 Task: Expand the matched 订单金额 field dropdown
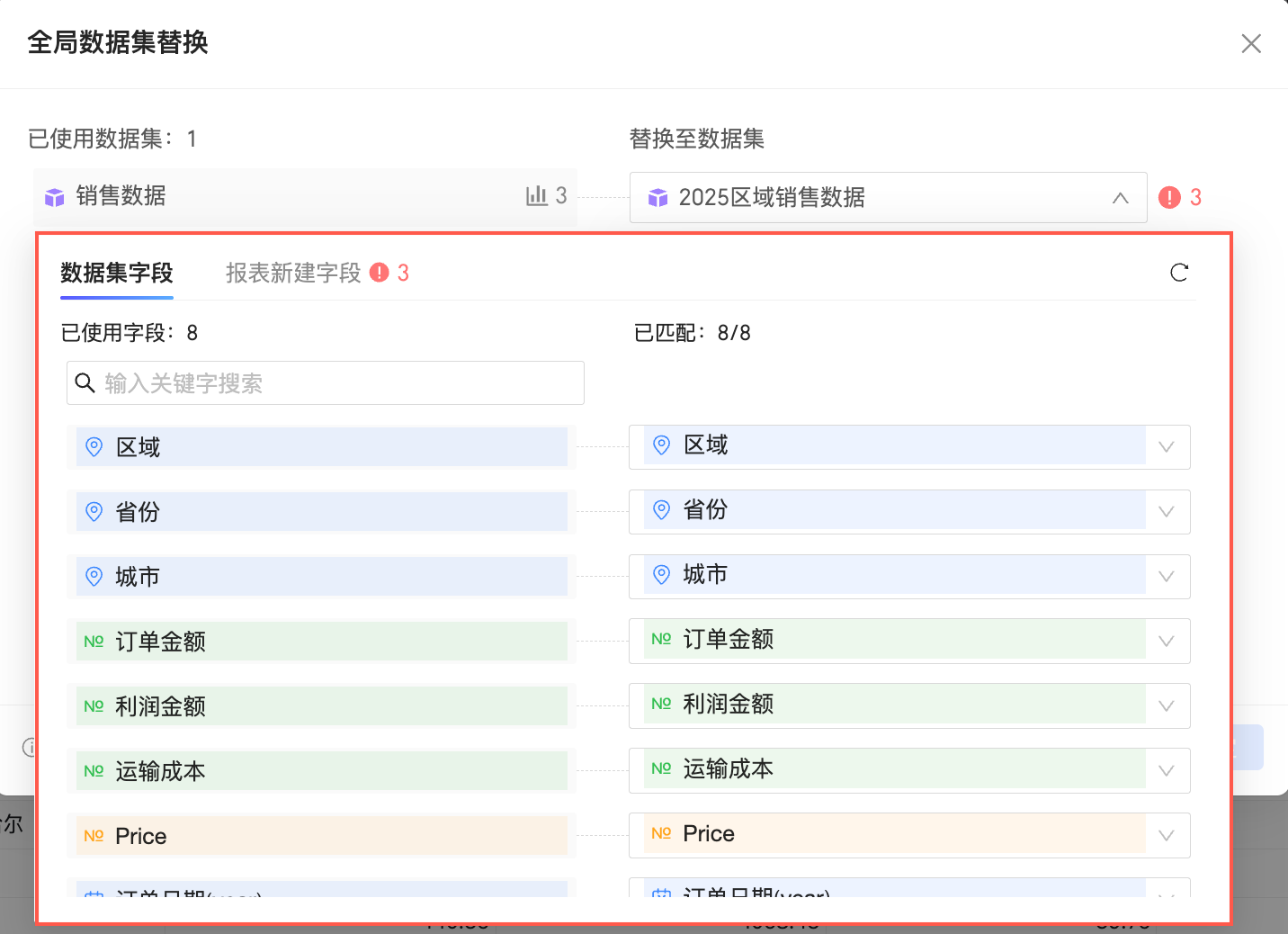point(1167,642)
